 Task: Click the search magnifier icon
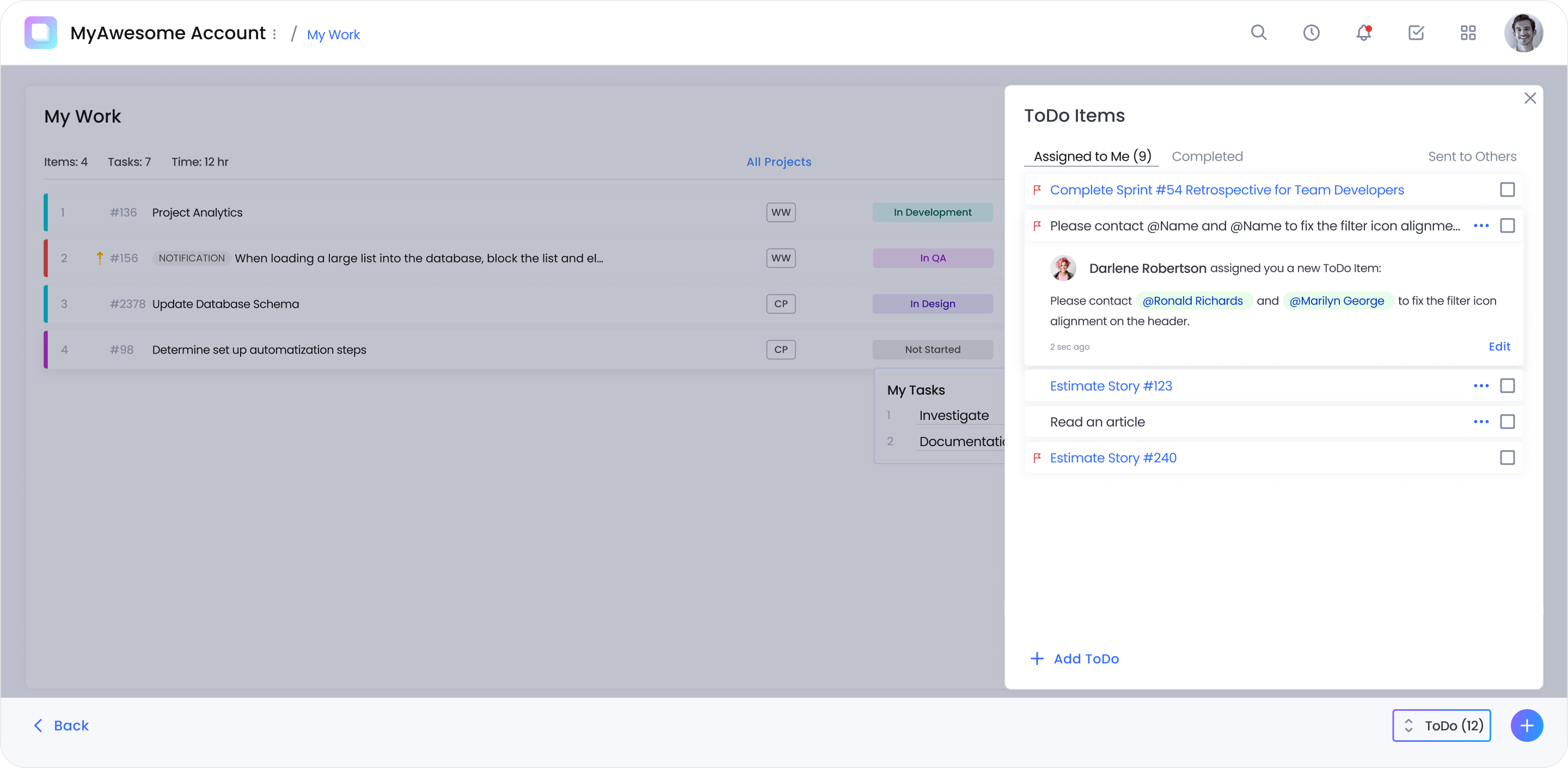point(1258,33)
